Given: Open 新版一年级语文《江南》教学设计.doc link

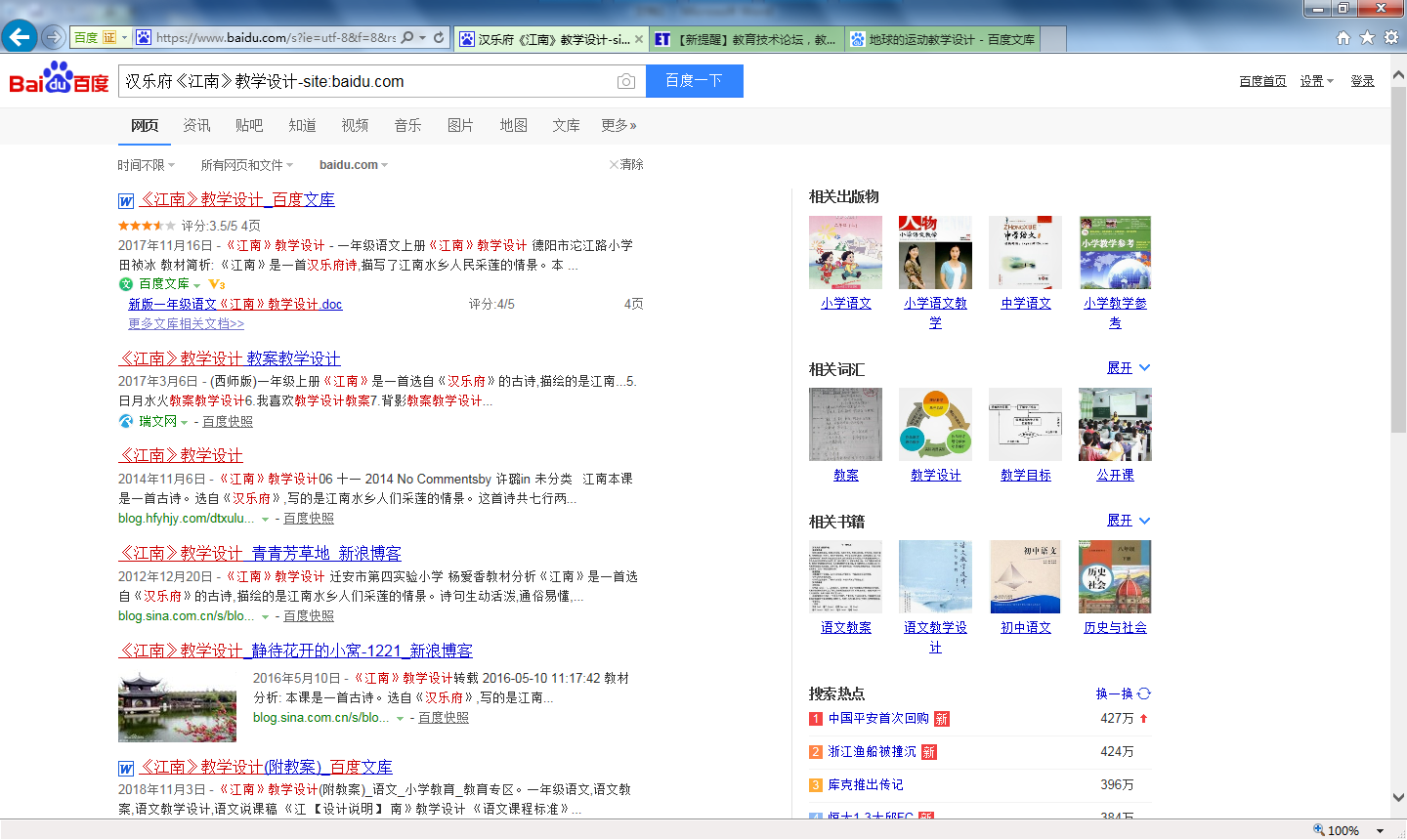Looking at the screenshot, I should (235, 304).
